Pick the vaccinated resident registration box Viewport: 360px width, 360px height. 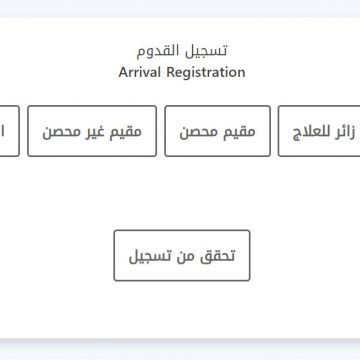click(217, 131)
